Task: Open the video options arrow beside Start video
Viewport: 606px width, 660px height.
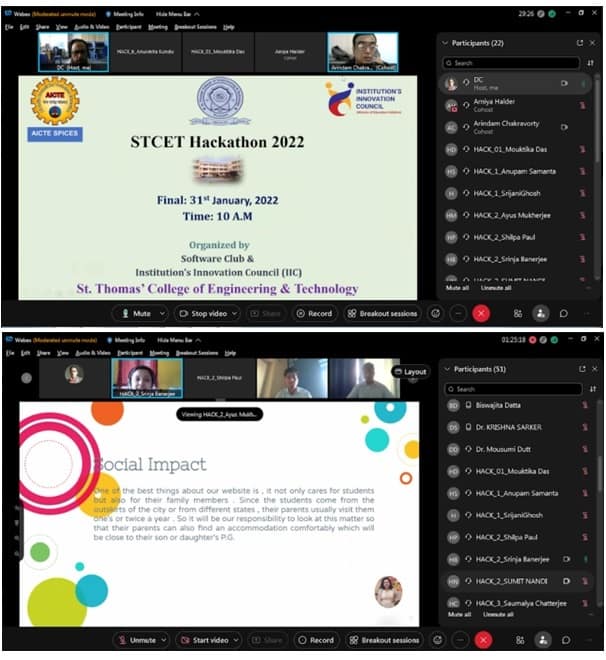Action: pos(236,640)
